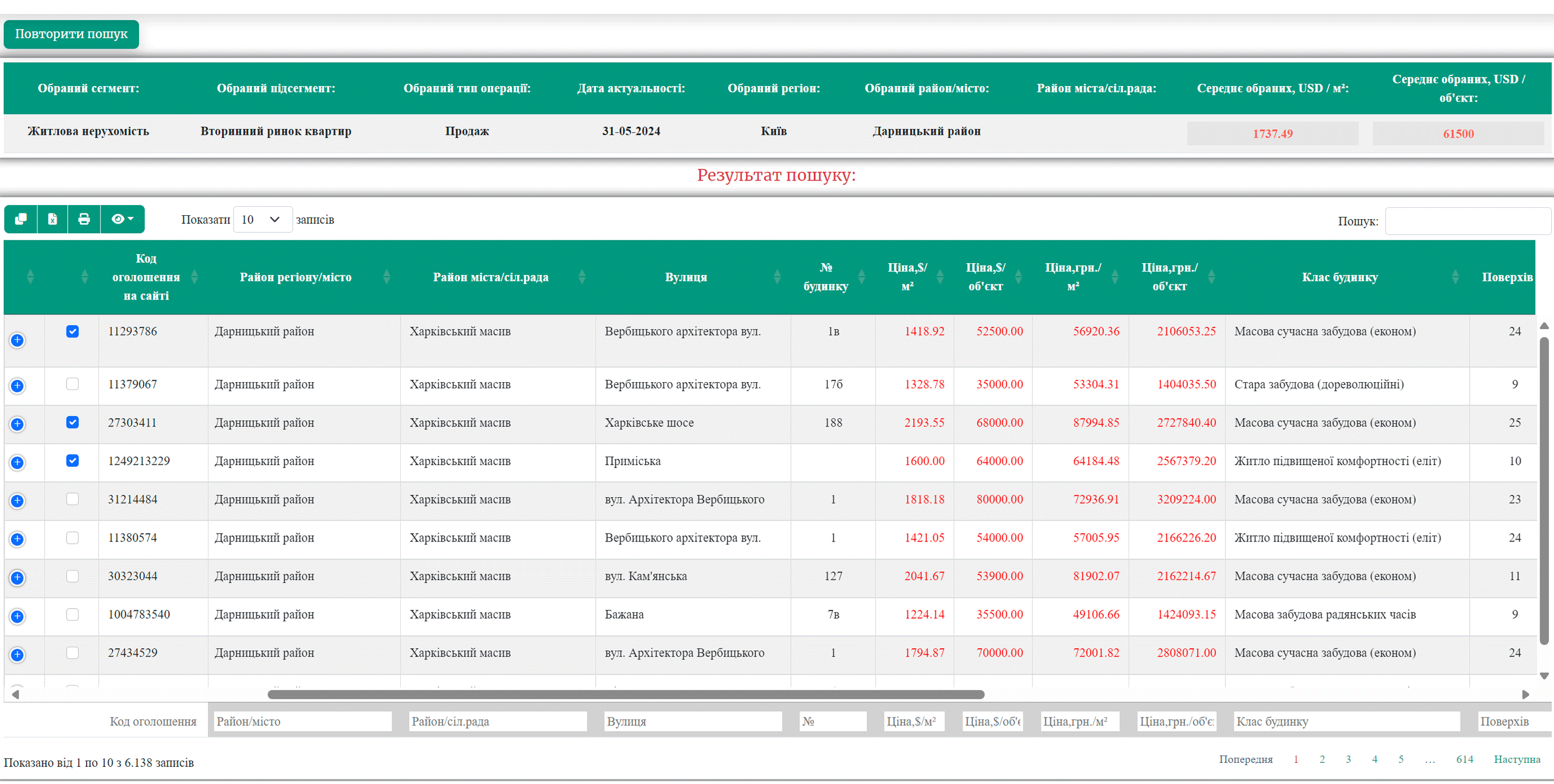Expand row details for listing 11293786

pos(17,340)
